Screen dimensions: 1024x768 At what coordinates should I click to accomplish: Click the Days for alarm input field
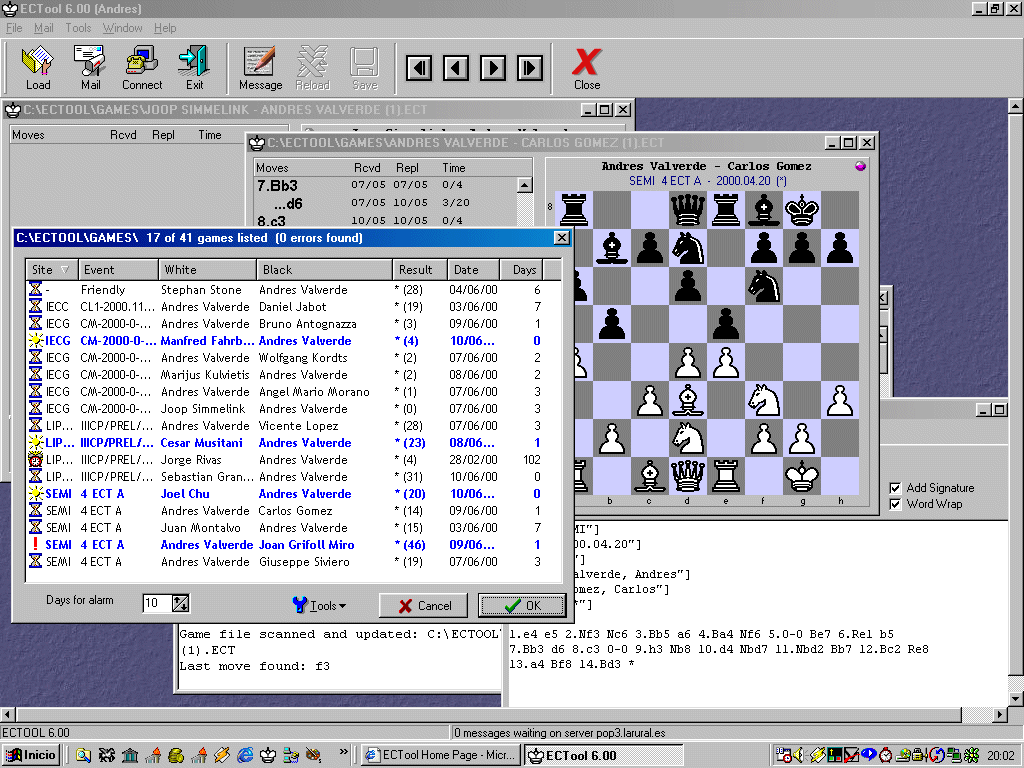tap(157, 603)
